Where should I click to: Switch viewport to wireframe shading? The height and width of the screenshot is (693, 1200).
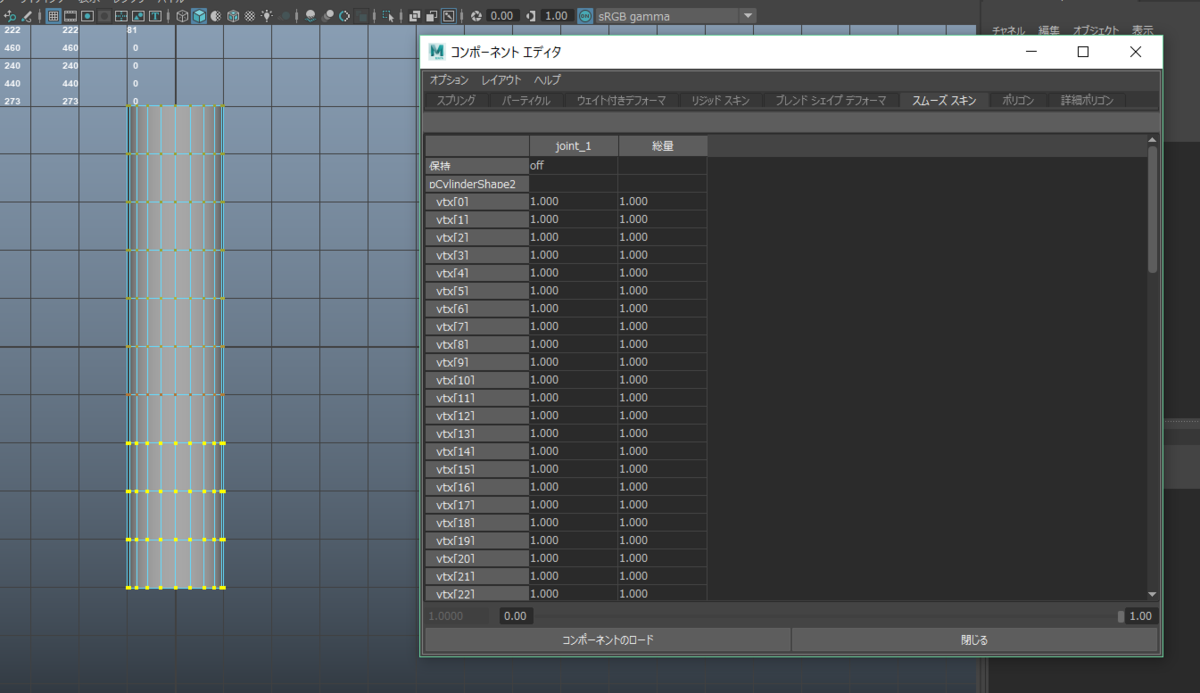coord(183,16)
